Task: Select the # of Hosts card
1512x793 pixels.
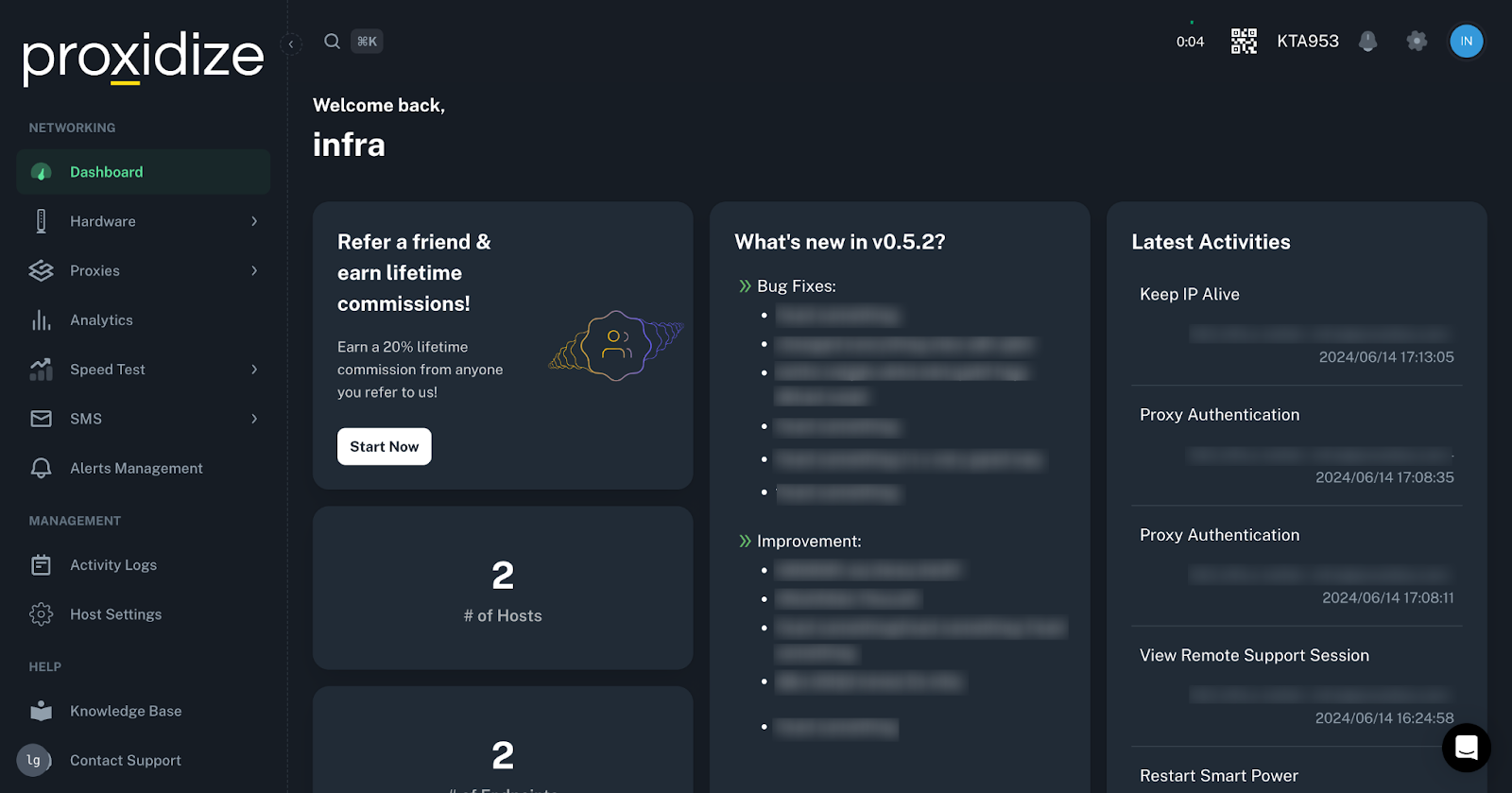Action: [503, 588]
